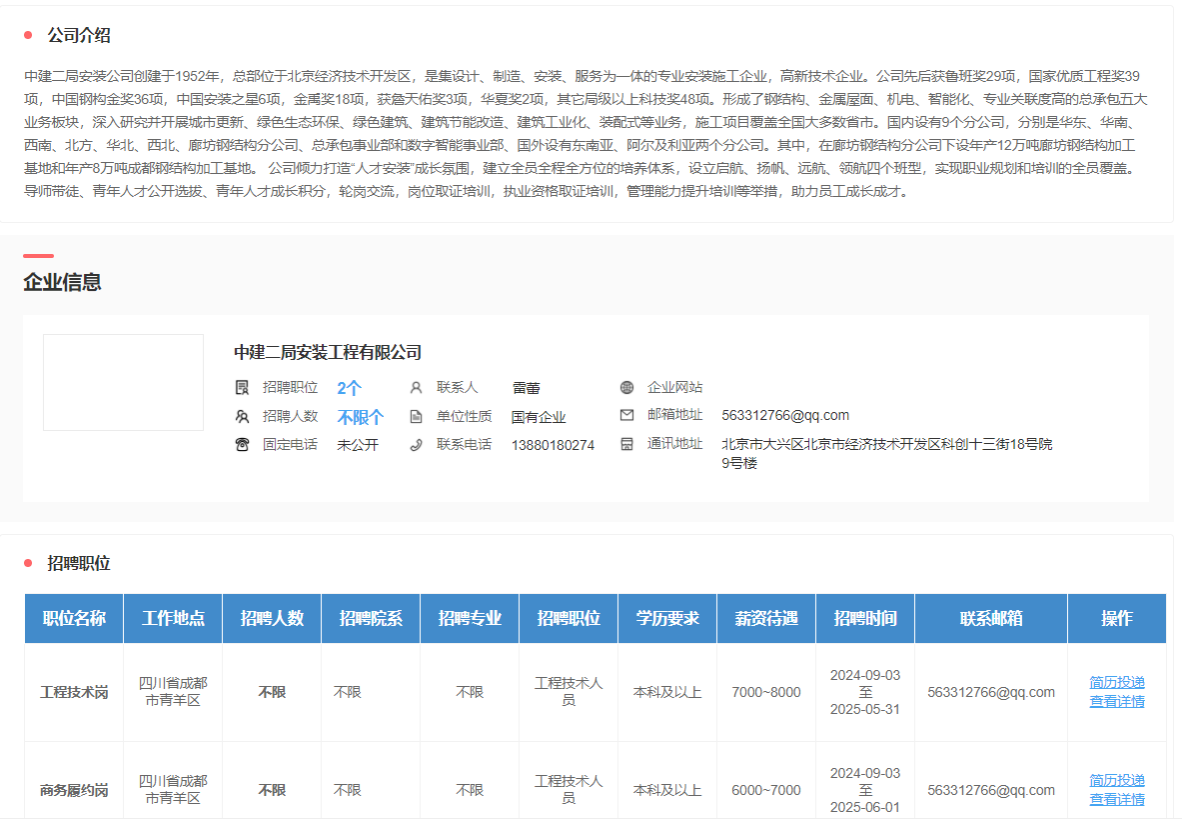Open 查看详情 for 商务履约岗
The width and height of the screenshot is (1182, 826).
coord(1116,800)
